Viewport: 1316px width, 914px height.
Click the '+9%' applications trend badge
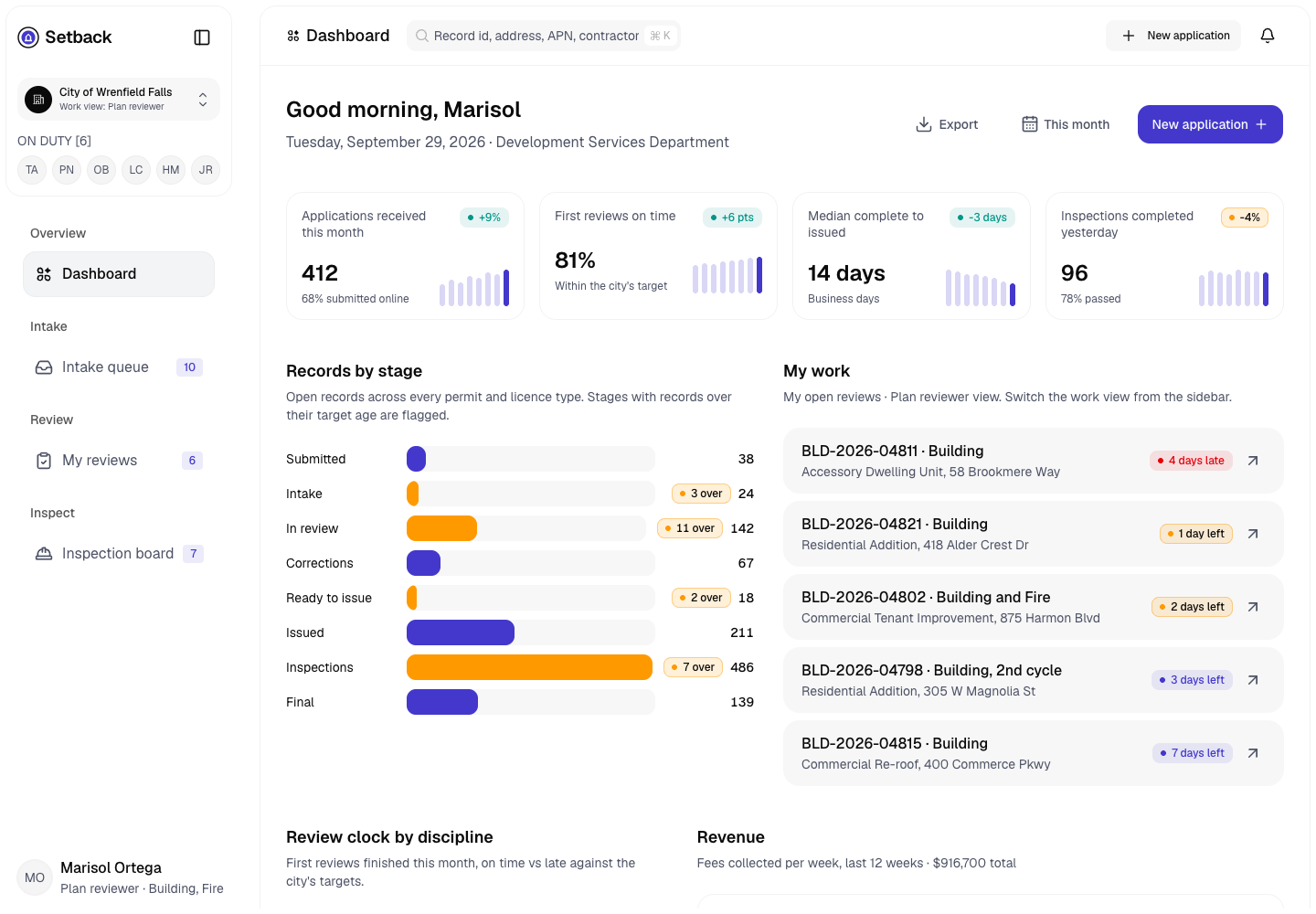(484, 218)
